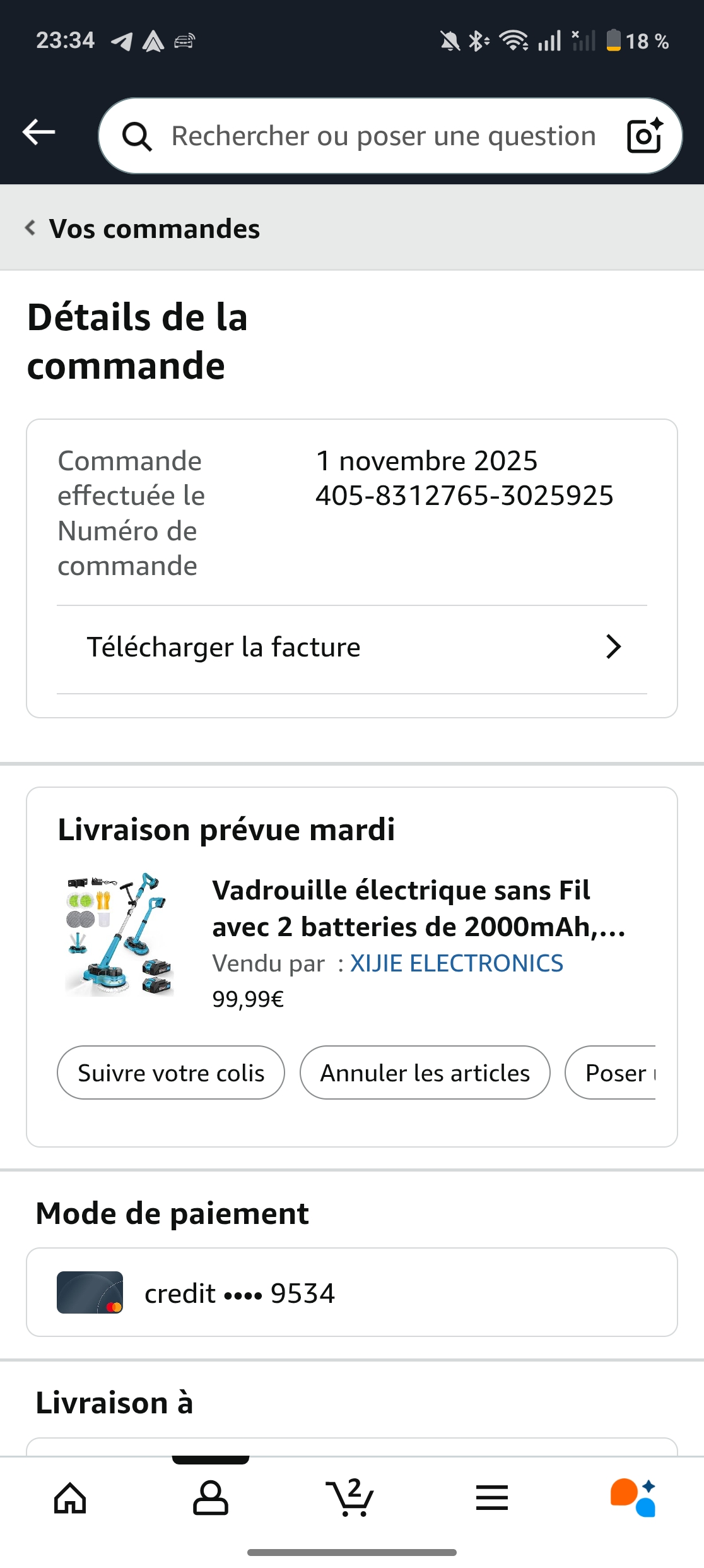Open the Rufus AI assistant

[633, 1497]
